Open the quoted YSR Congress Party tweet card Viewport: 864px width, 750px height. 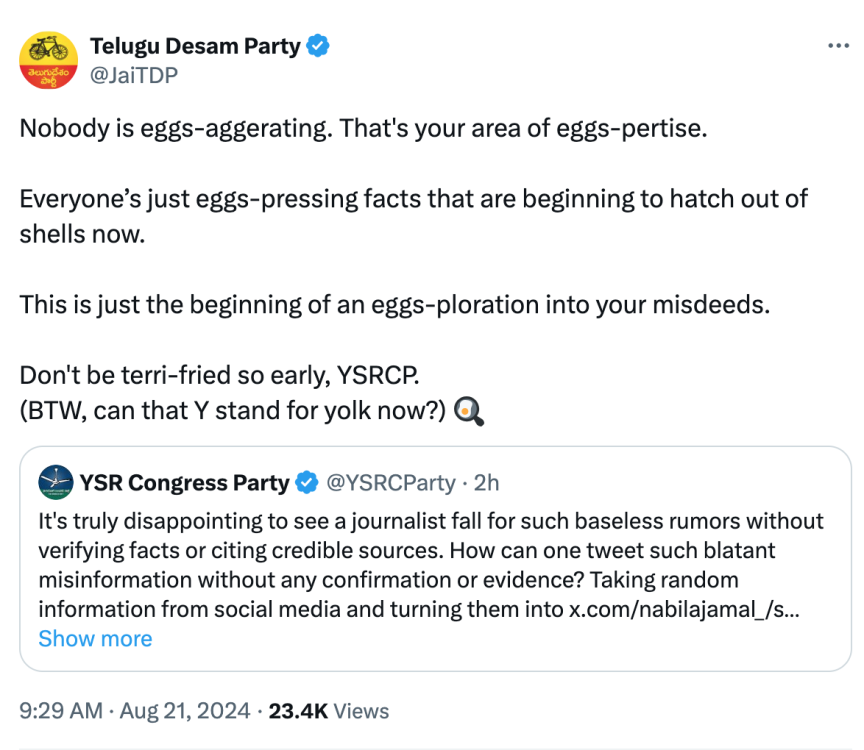(435, 559)
